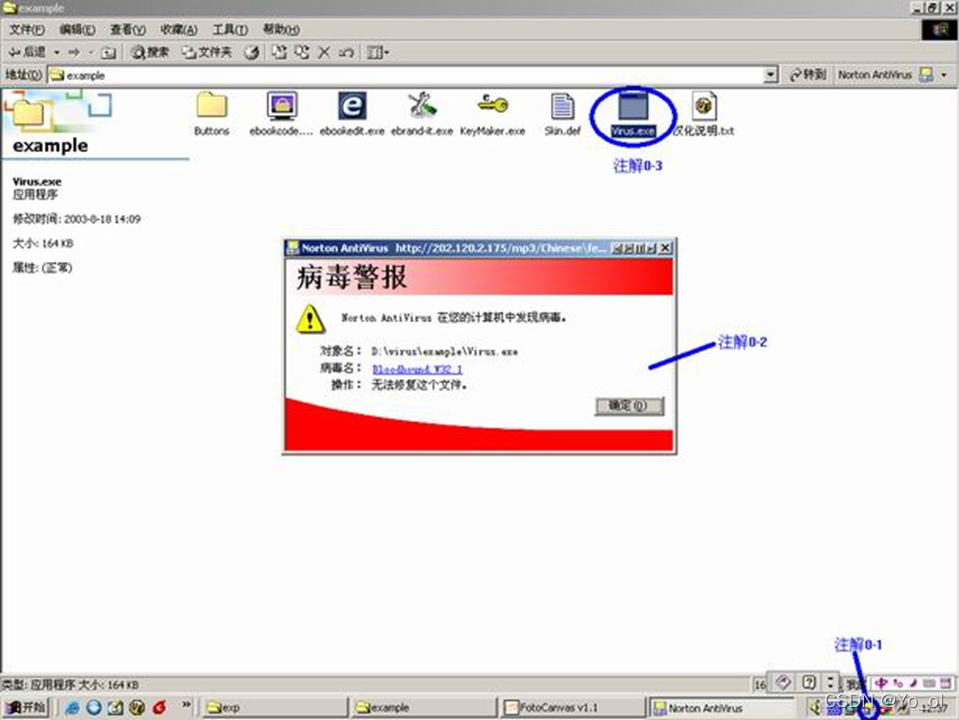Select the ebrand-it.exe file

point(422,114)
